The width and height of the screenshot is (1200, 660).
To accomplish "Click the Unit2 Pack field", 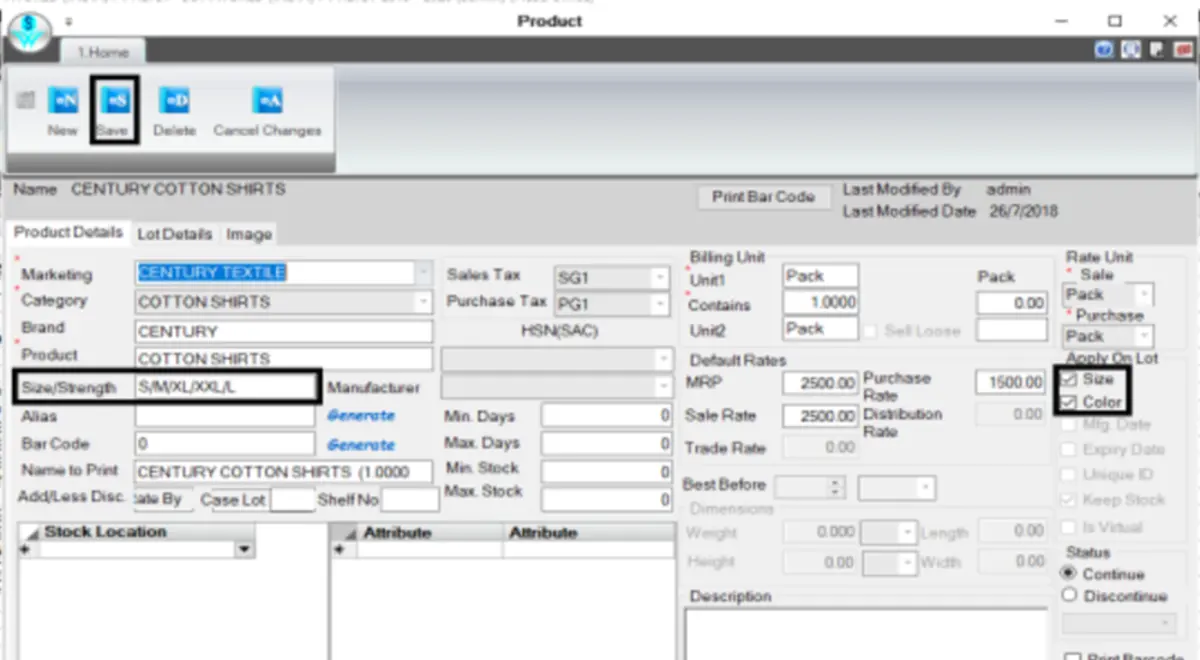I will 821,328.
